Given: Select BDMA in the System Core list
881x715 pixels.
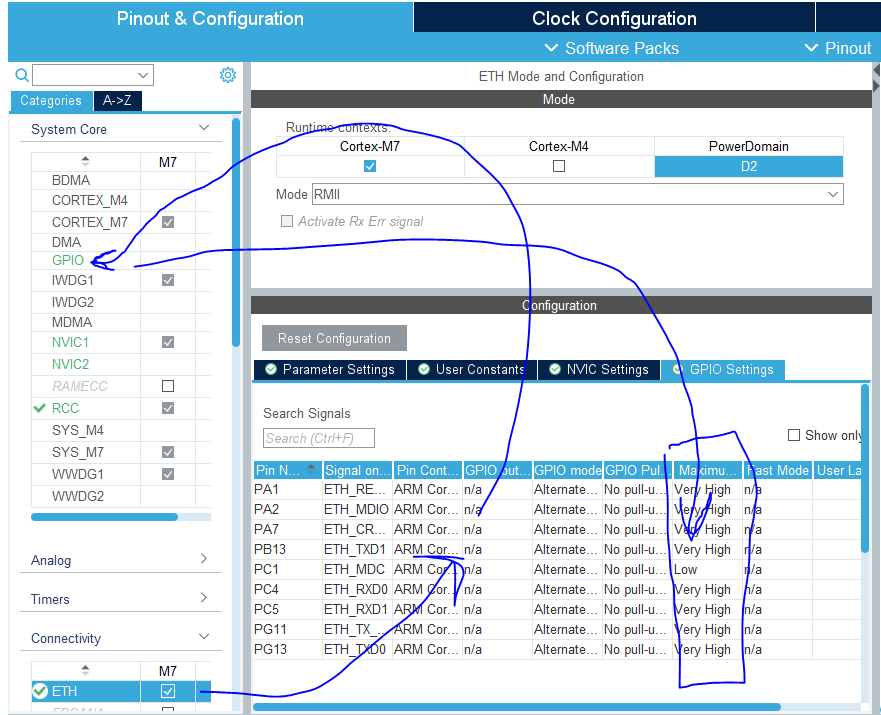Looking at the screenshot, I should tap(71, 180).
